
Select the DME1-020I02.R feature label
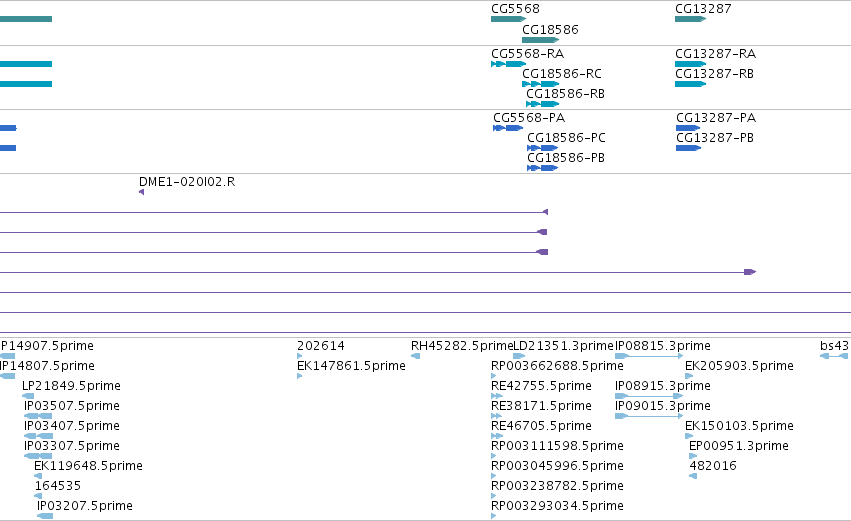pos(187,182)
